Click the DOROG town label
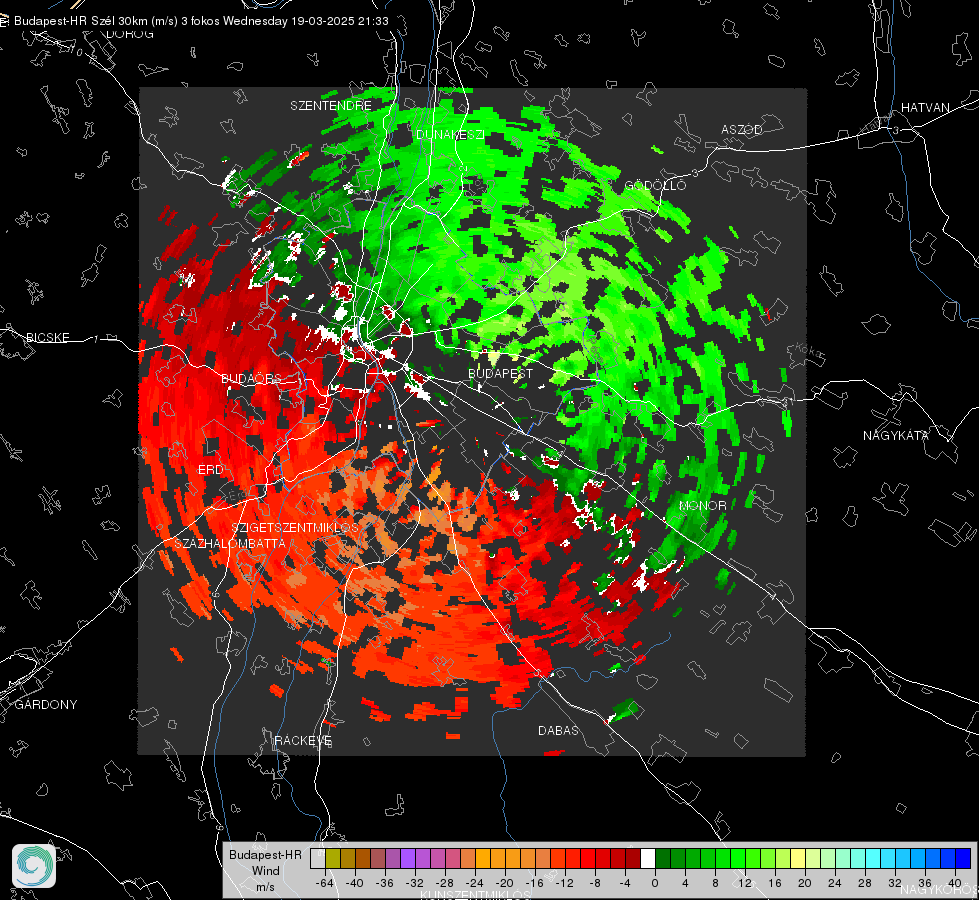The height and width of the screenshot is (900, 979). pyautogui.click(x=130, y=34)
